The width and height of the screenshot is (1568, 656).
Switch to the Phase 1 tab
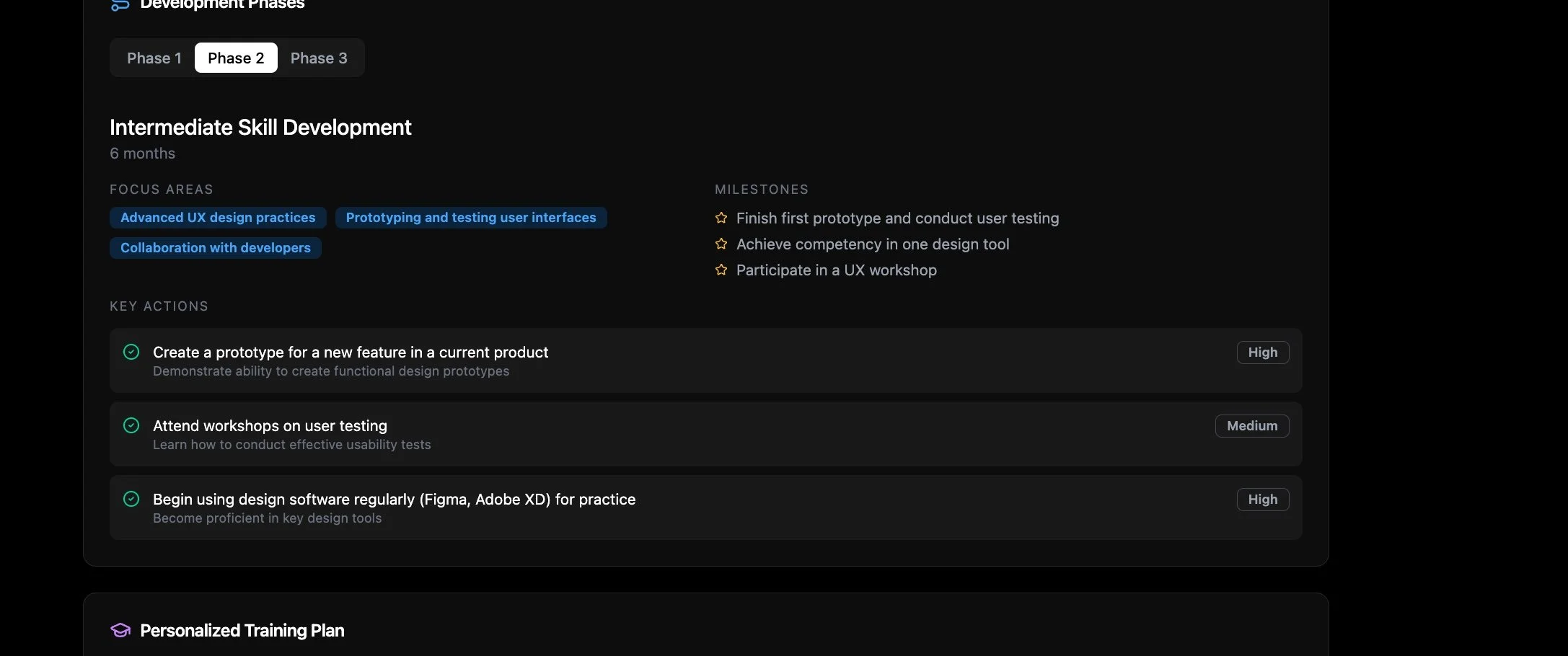[x=154, y=58]
